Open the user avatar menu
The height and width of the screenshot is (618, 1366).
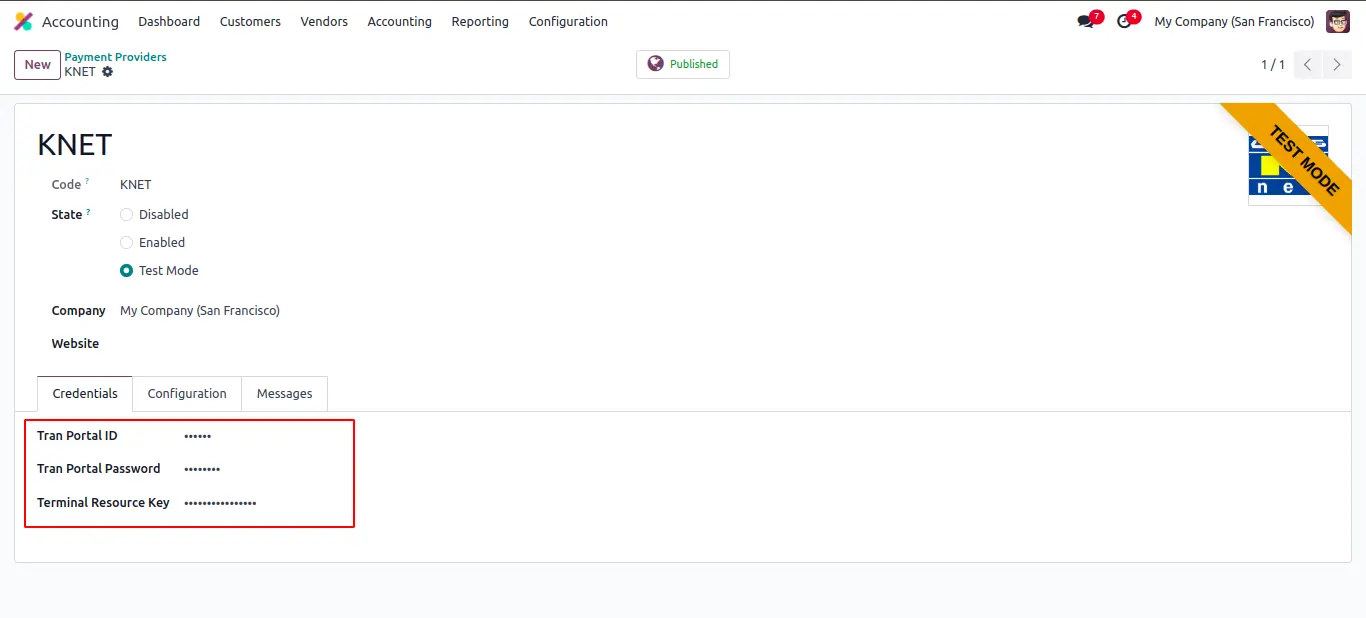click(1338, 21)
